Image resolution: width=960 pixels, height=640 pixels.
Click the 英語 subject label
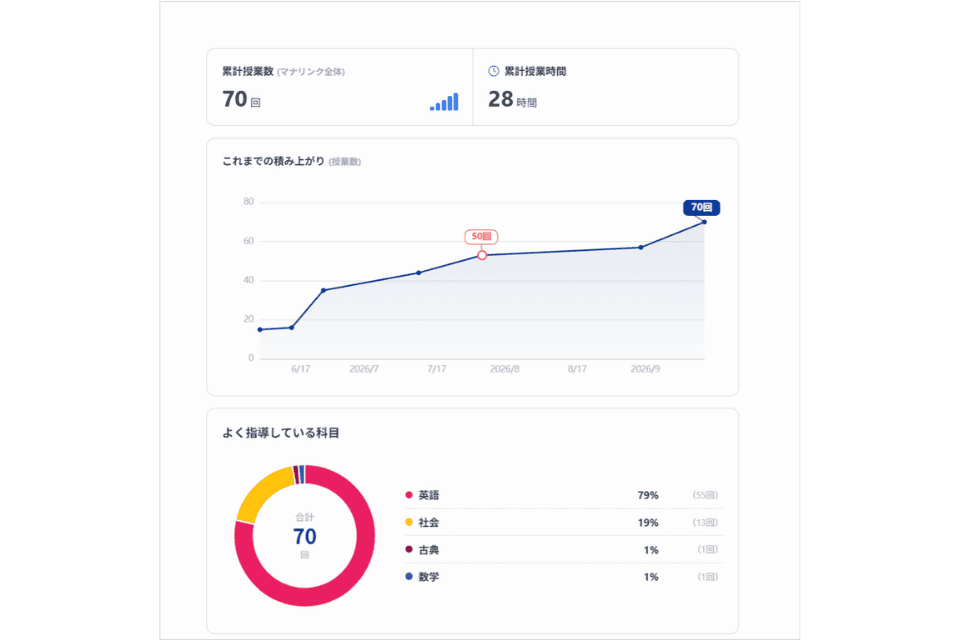429,495
